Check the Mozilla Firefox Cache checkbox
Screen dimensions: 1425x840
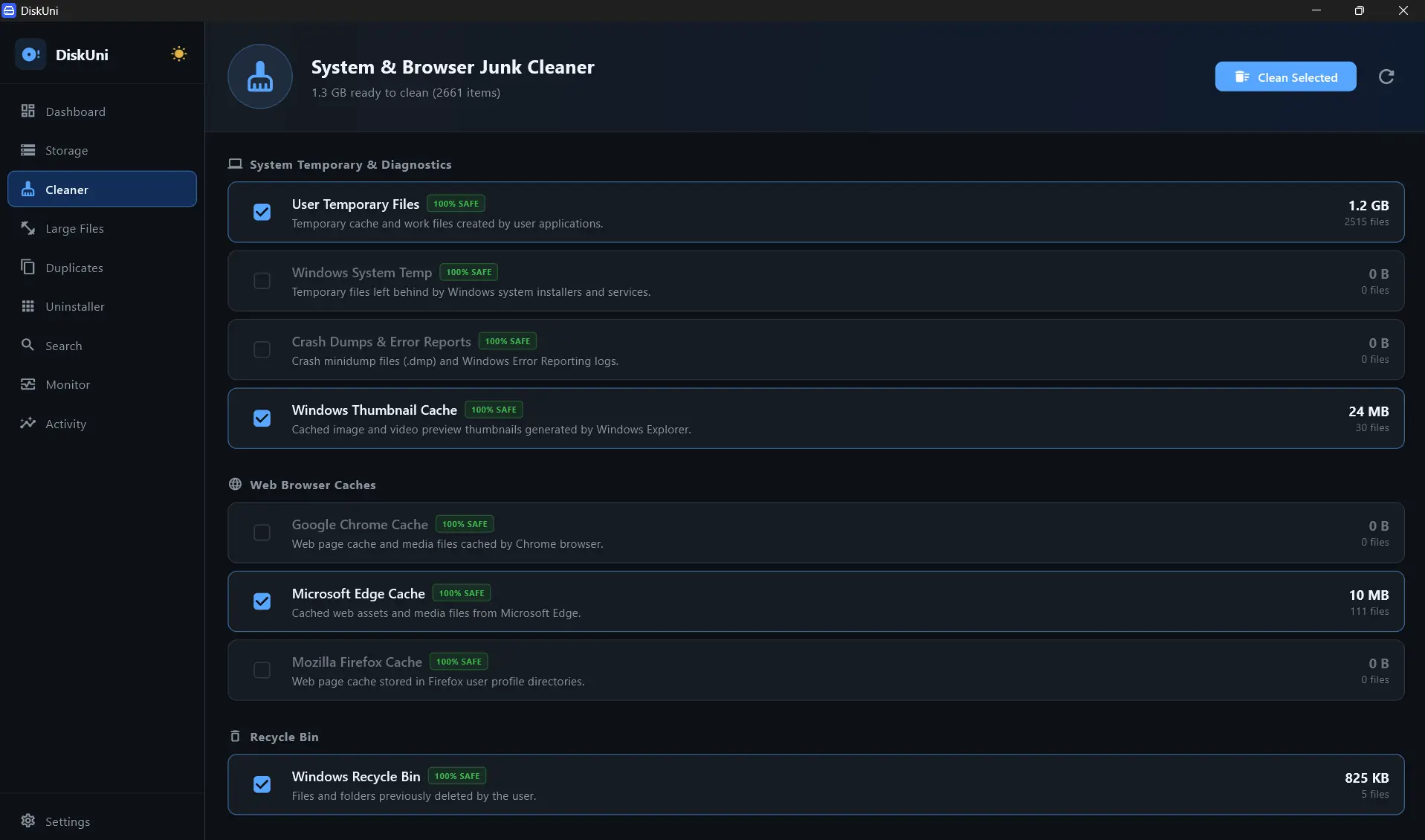(262, 670)
